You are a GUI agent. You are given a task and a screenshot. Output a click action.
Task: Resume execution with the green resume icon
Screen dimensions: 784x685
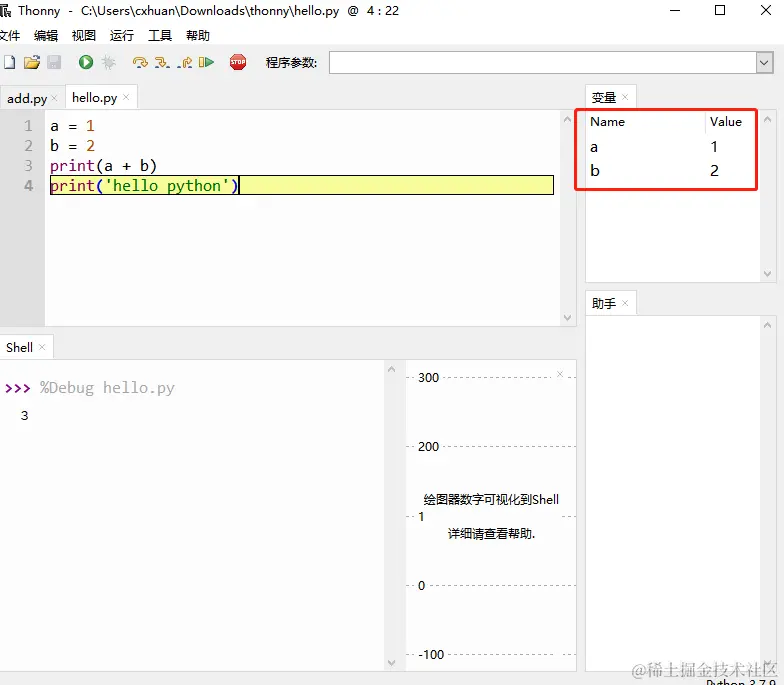[x=206, y=62]
